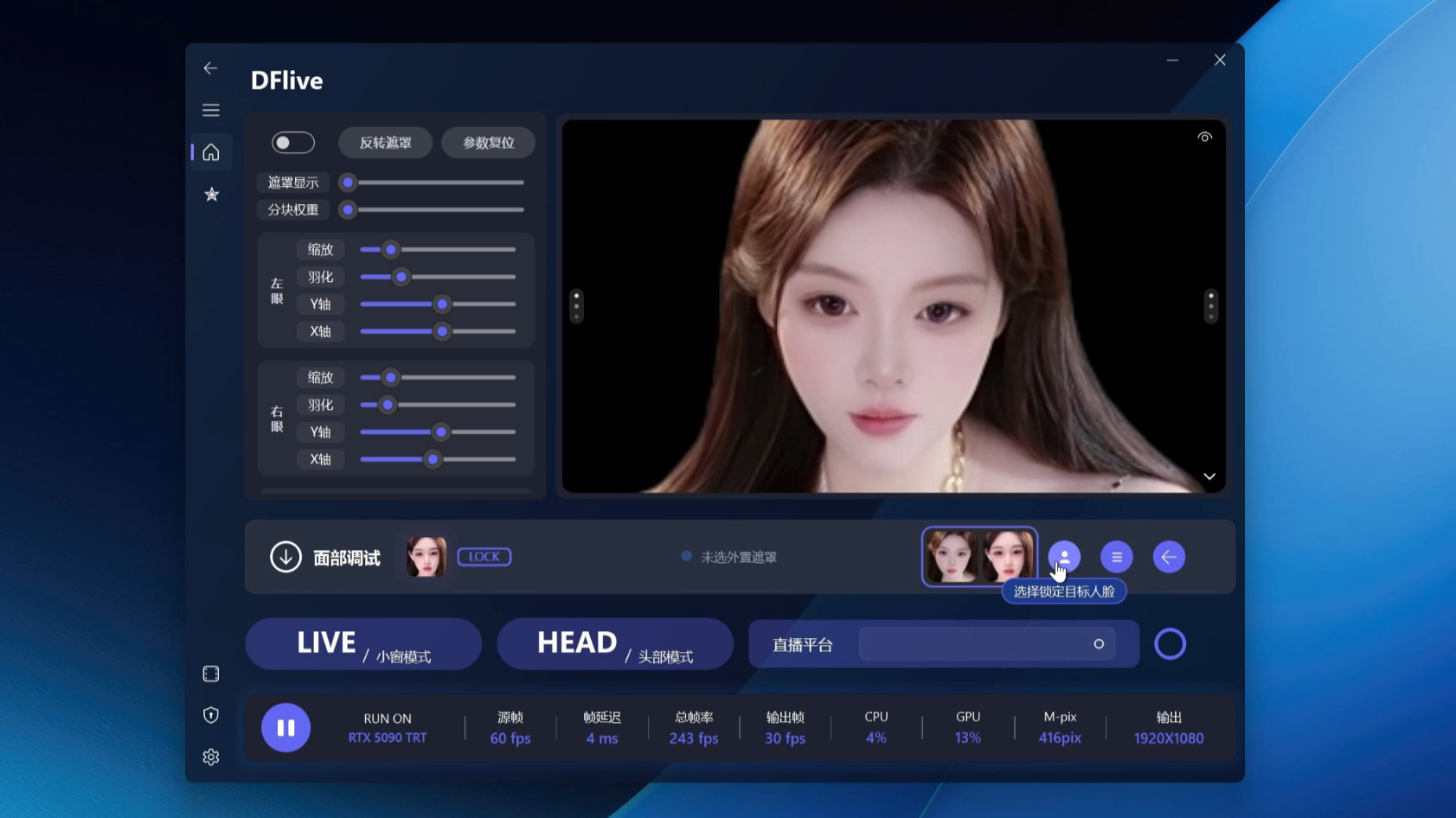Select the 未选外置遮罩 radio indicator
Screen dimensions: 1456x818
click(x=686, y=556)
